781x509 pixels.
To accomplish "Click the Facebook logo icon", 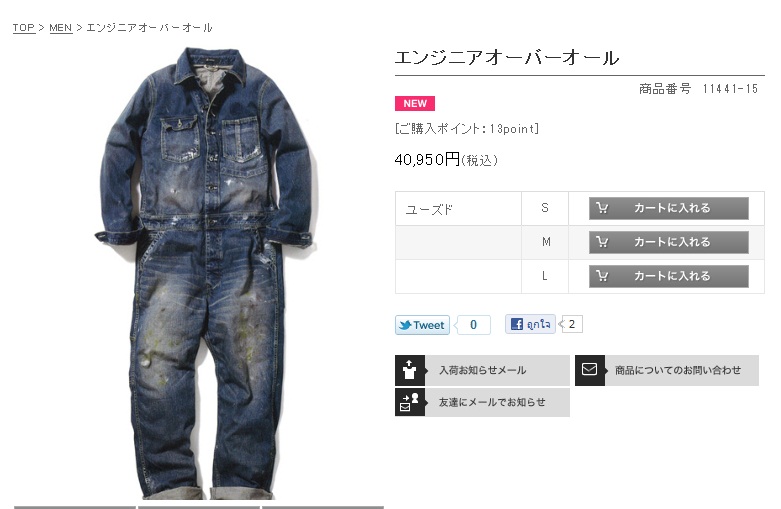I will [x=517, y=324].
